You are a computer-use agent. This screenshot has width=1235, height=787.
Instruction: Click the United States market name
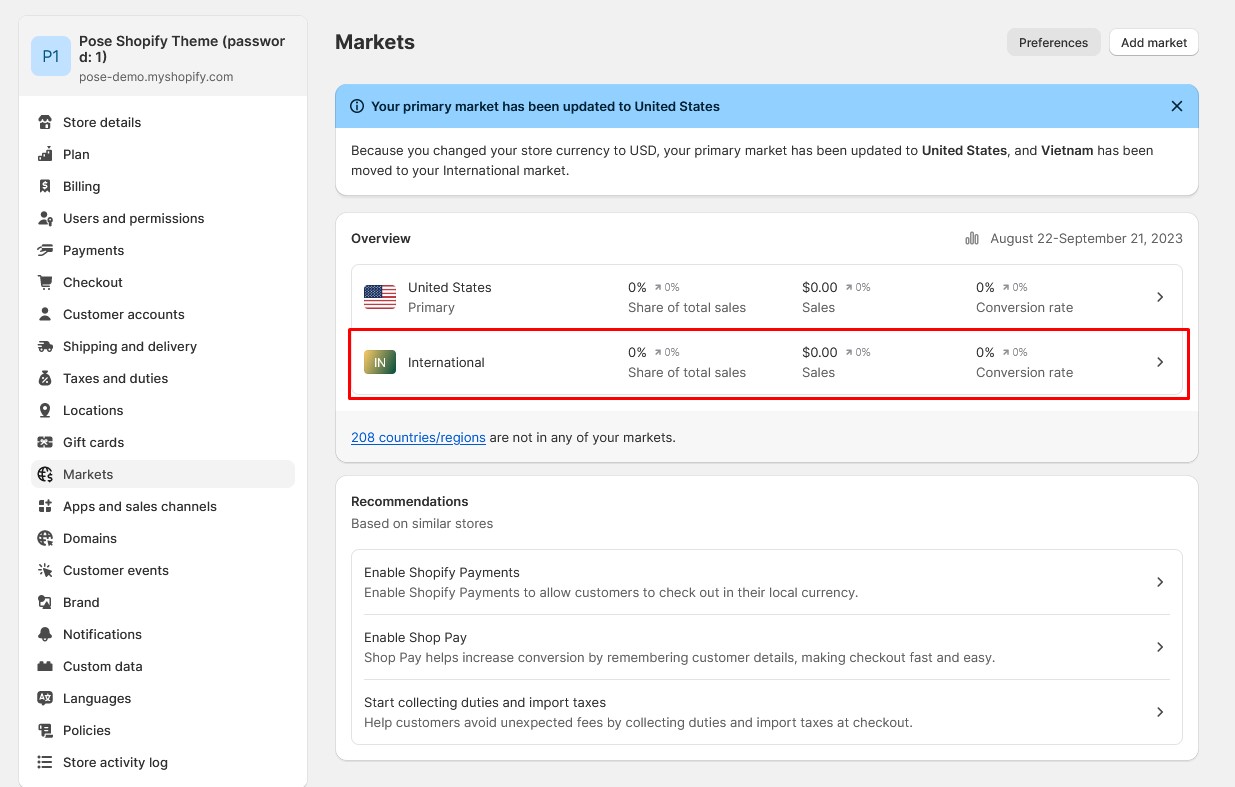(450, 287)
